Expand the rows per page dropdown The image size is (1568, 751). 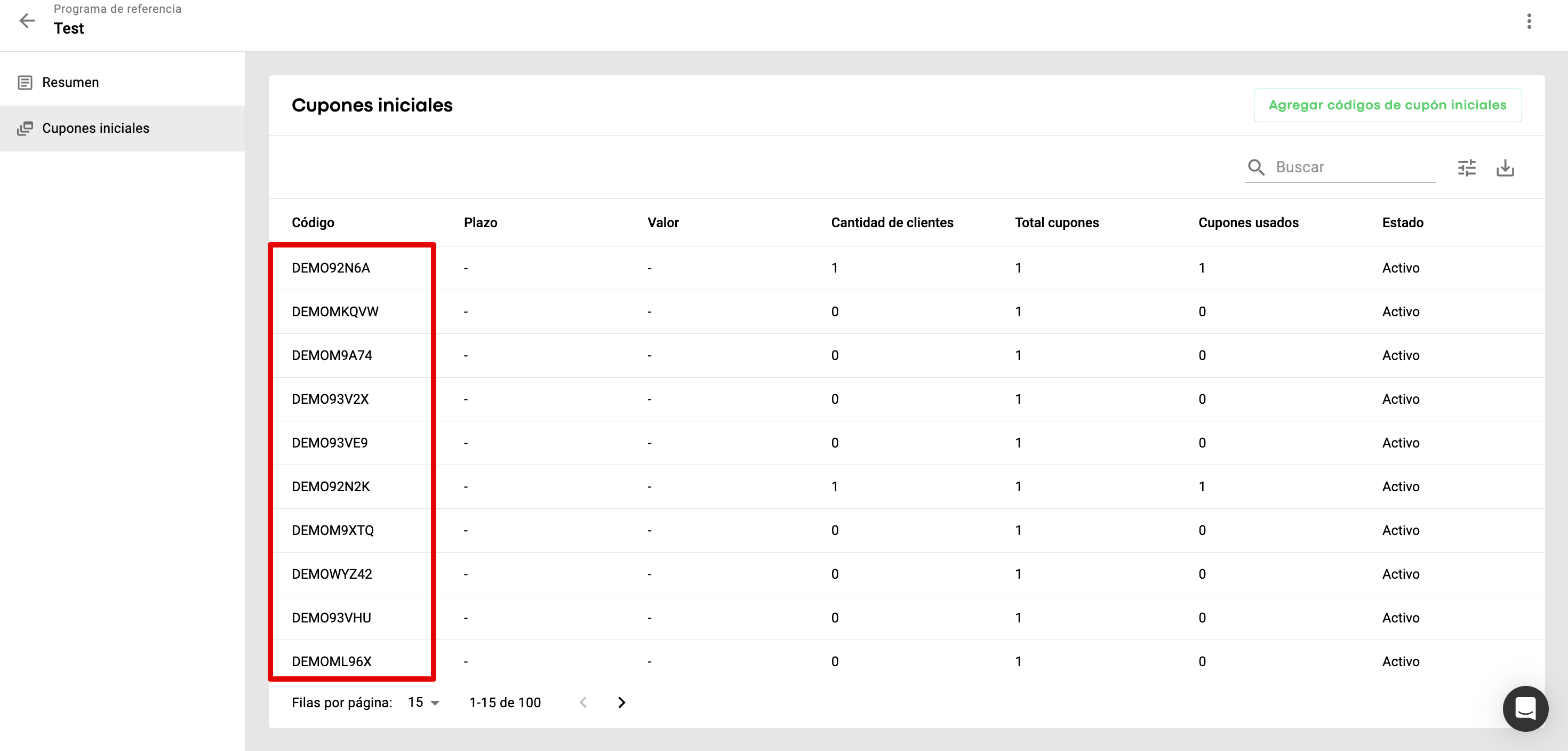(x=423, y=702)
